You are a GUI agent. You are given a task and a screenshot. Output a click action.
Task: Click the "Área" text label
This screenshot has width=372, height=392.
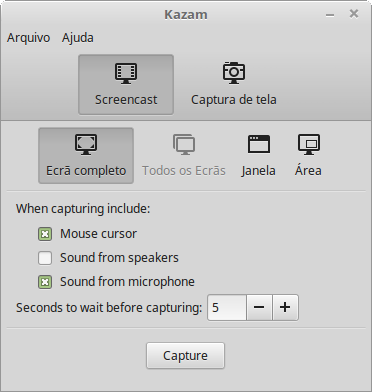(308, 170)
